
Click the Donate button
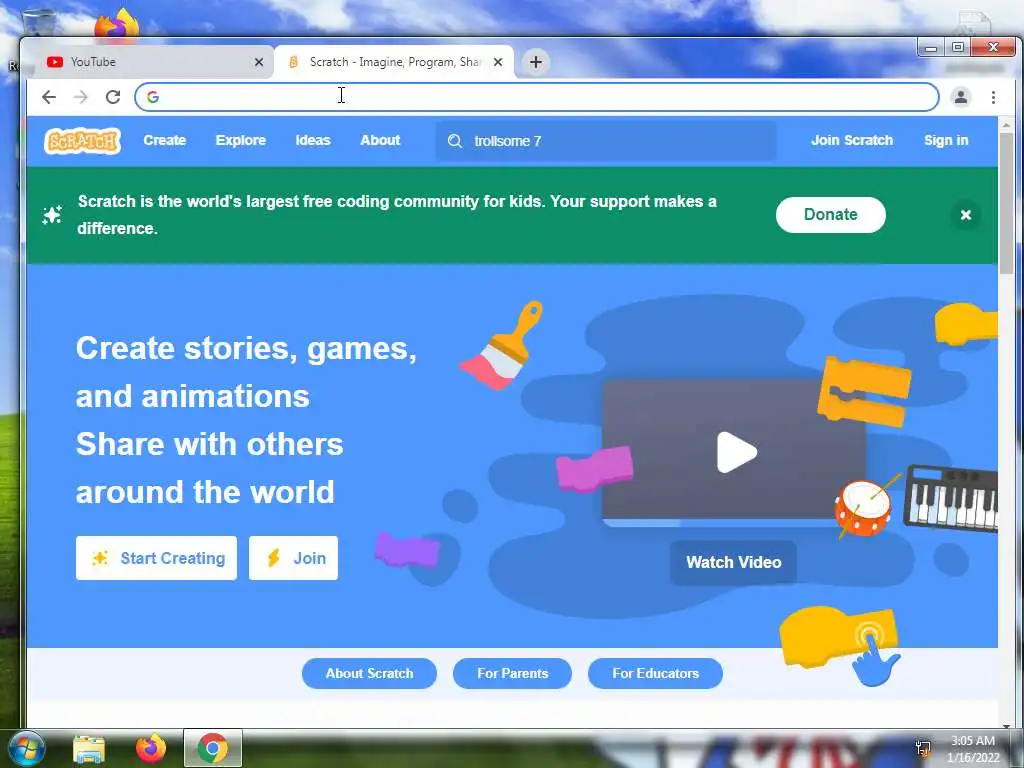[831, 214]
